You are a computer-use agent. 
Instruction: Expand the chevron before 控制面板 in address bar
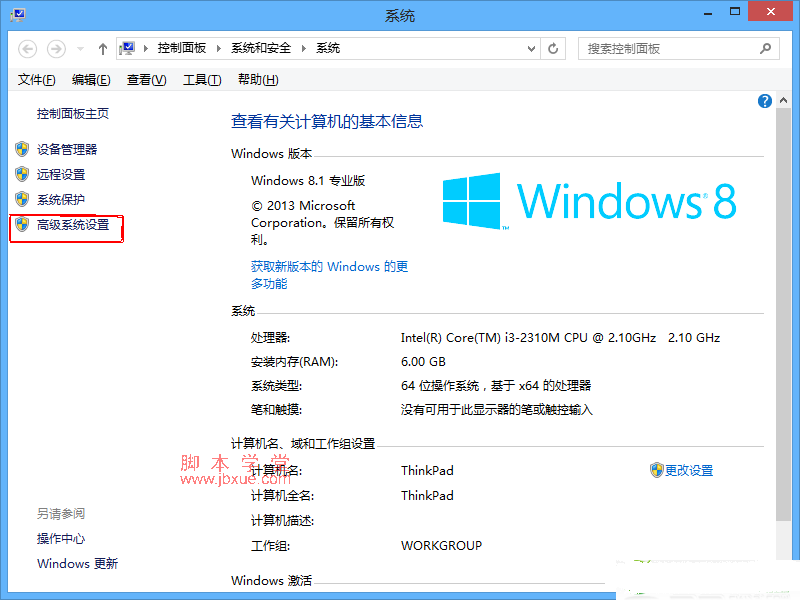click(x=146, y=48)
